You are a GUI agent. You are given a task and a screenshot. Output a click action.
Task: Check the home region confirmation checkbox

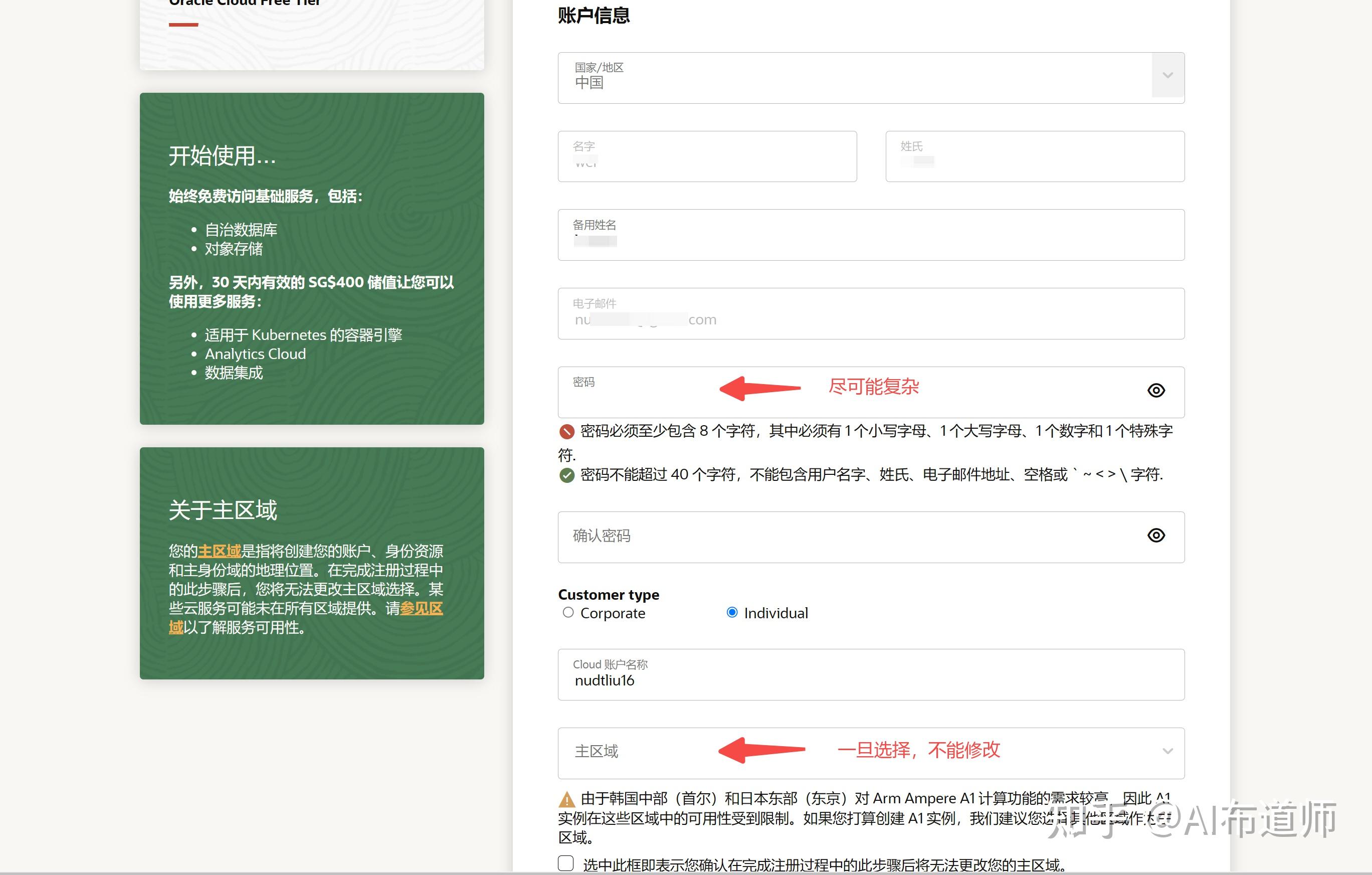(566, 863)
